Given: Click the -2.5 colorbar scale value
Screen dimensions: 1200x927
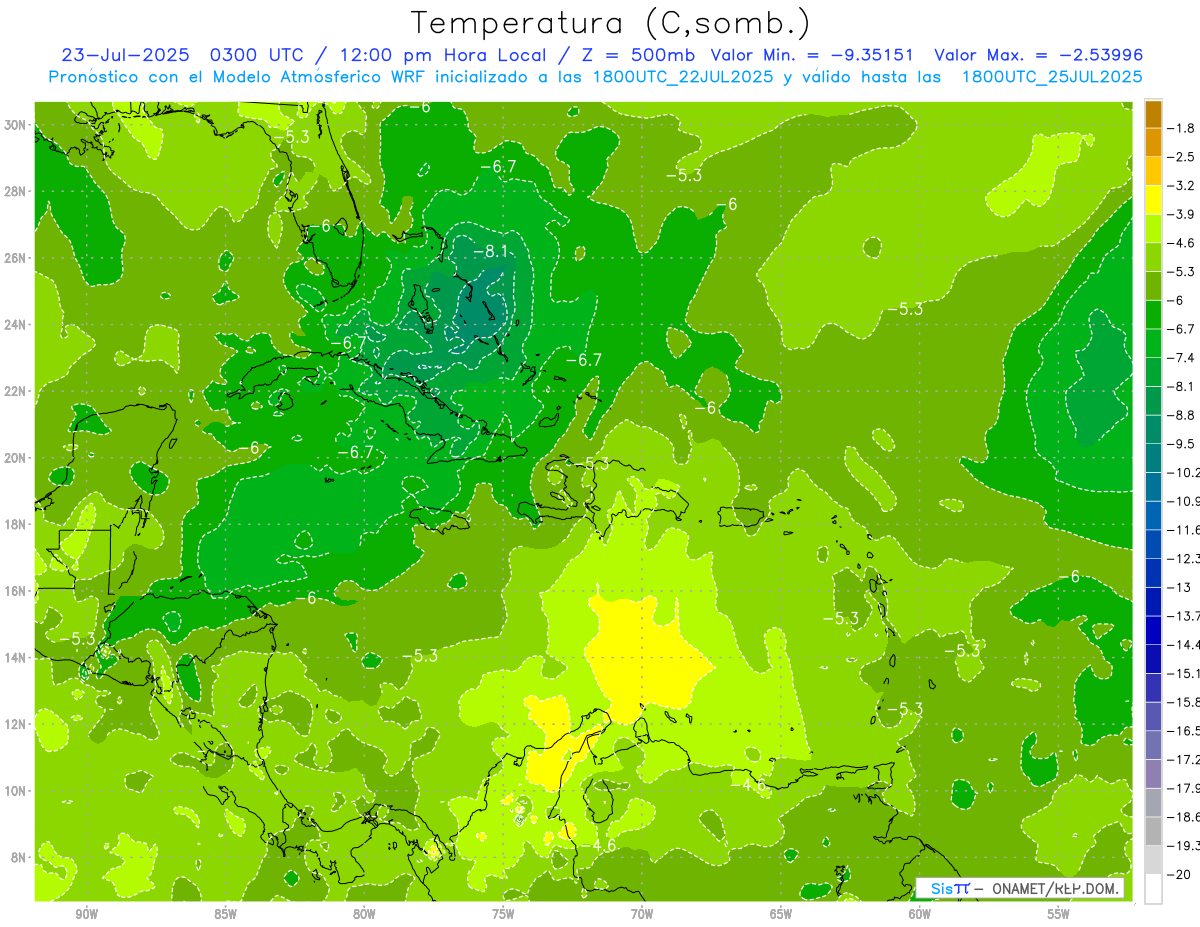Looking at the screenshot, I should tap(1182, 157).
